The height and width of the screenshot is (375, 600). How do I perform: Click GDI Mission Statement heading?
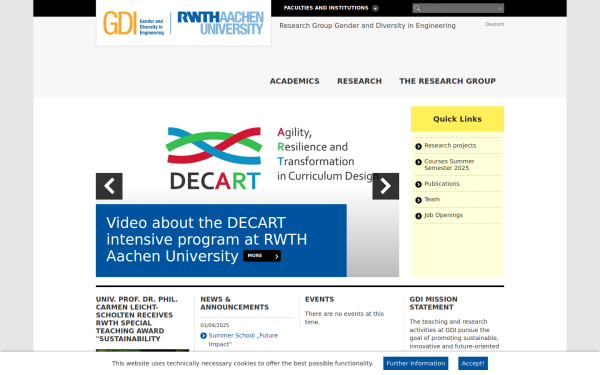(x=433, y=303)
